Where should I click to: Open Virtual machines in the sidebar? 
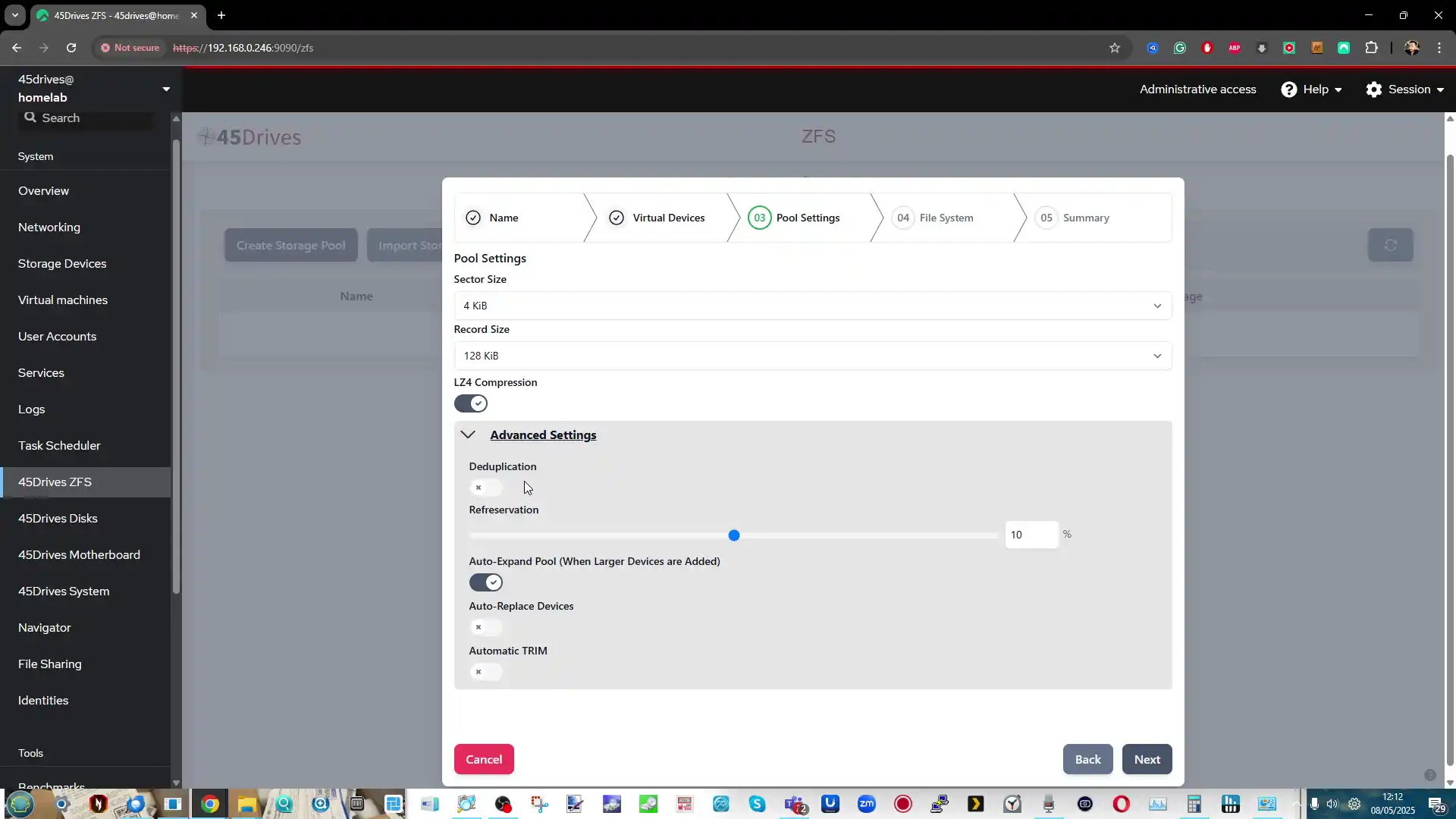[85, 300]
